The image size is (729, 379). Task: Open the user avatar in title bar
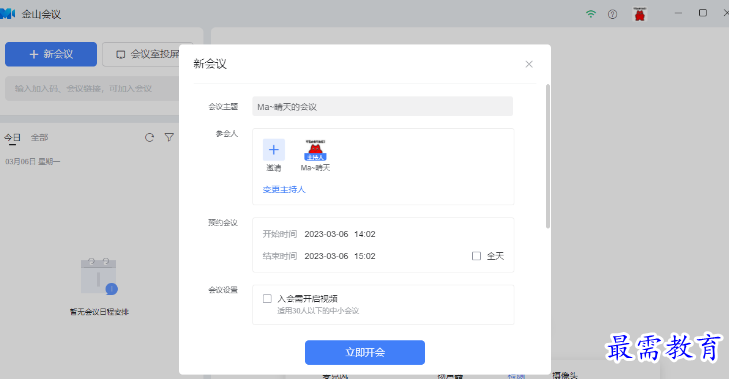(x=640, y=14)
